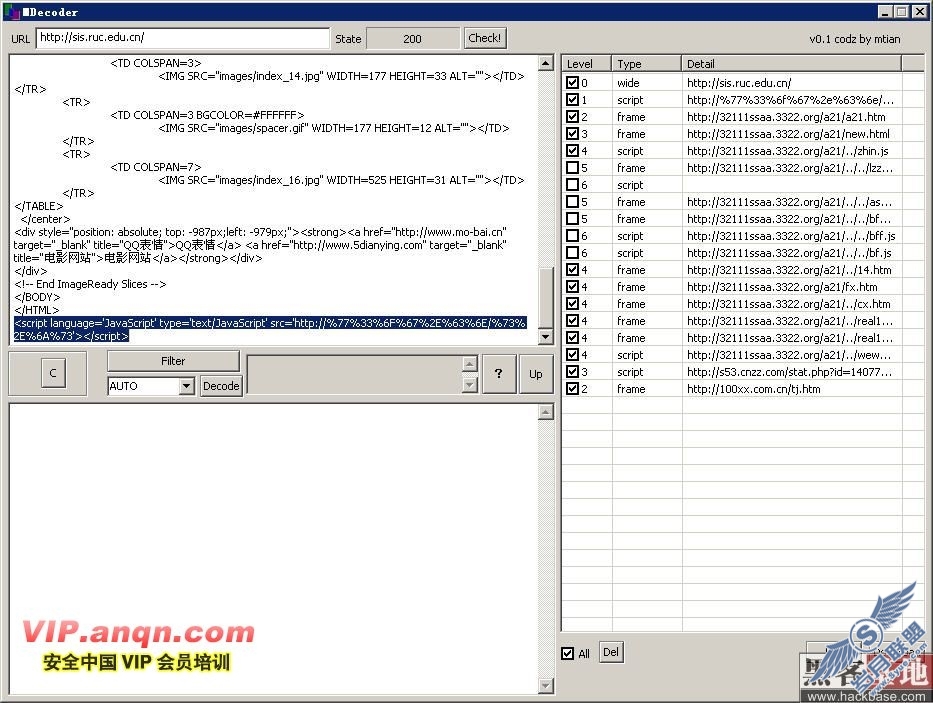Viewport: 933px width, 703px height.
Task: Uncheck the 14.htm frame row checkbox
Action: point(572,270)
